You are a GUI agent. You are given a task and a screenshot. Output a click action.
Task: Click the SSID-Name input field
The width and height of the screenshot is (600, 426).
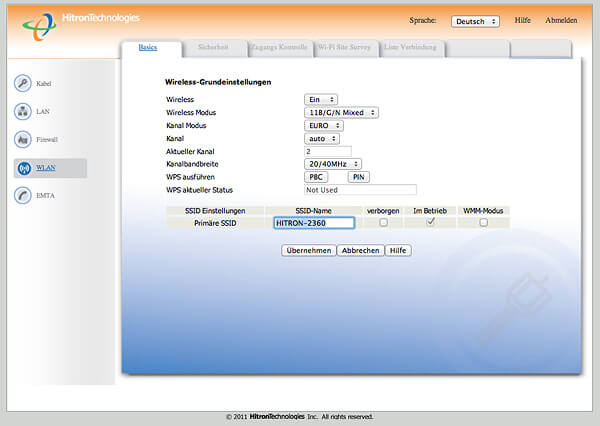[313, 224]
